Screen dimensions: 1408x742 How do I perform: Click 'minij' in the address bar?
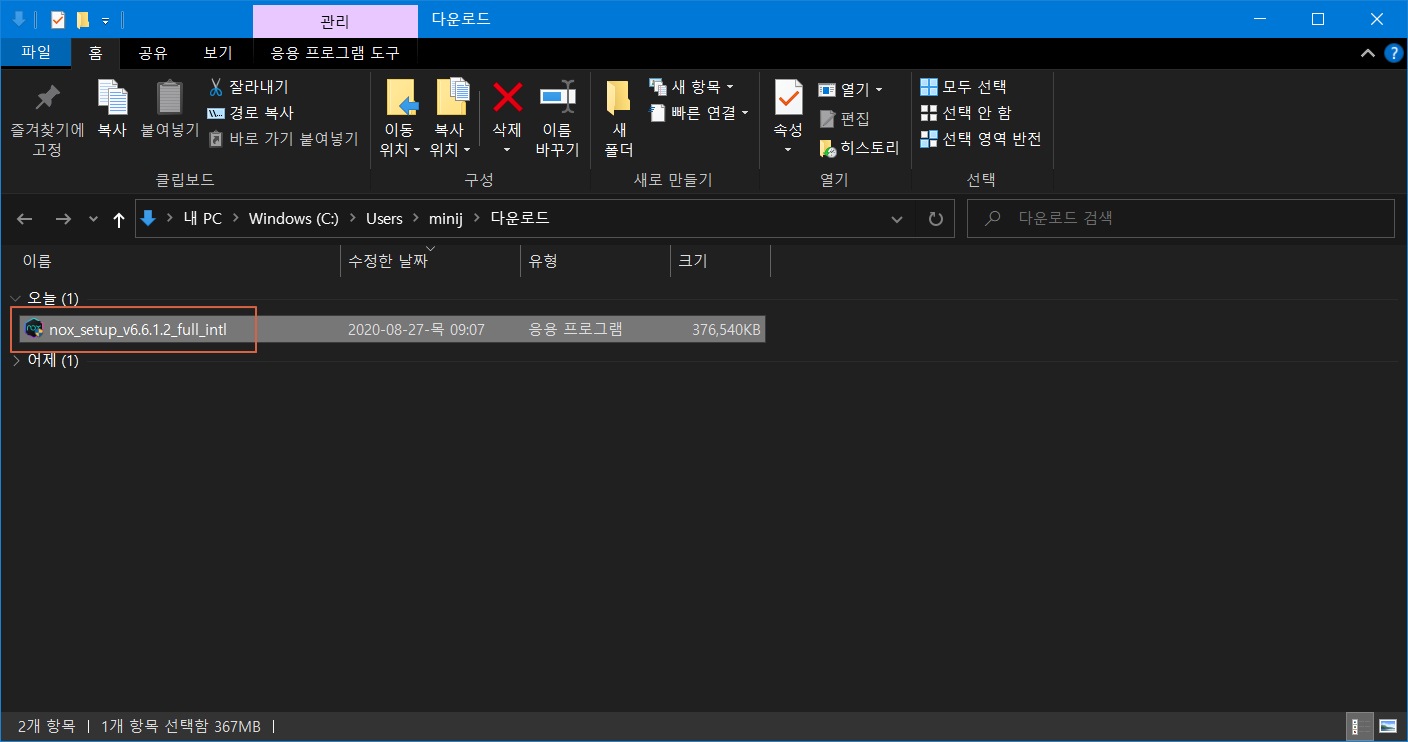coord(447,218)
